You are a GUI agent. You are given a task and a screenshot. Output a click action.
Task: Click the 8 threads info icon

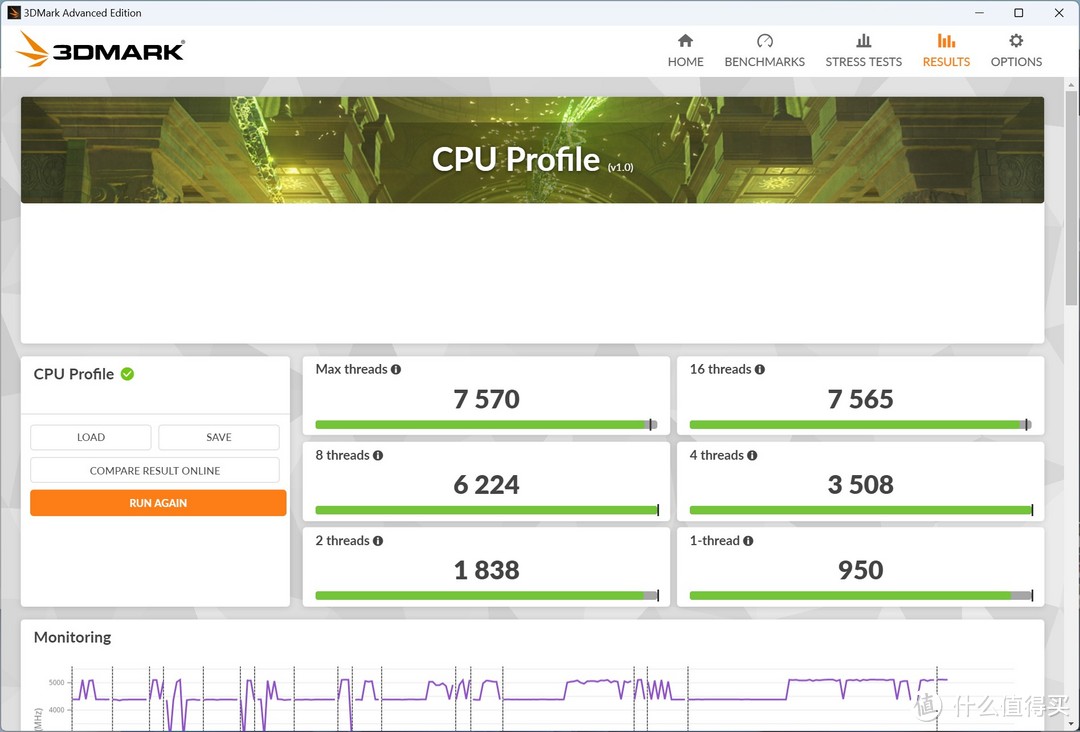pos(378,456)
